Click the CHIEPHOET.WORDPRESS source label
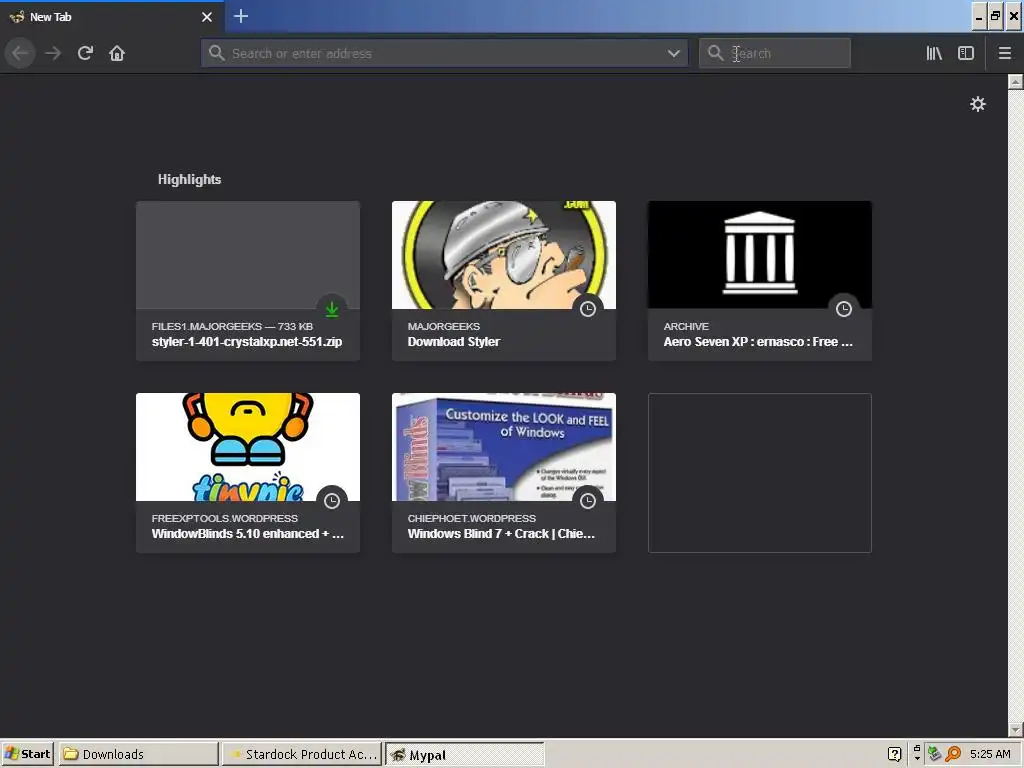The height and width of the screenshot is (768, 1024). coord(472,519)
